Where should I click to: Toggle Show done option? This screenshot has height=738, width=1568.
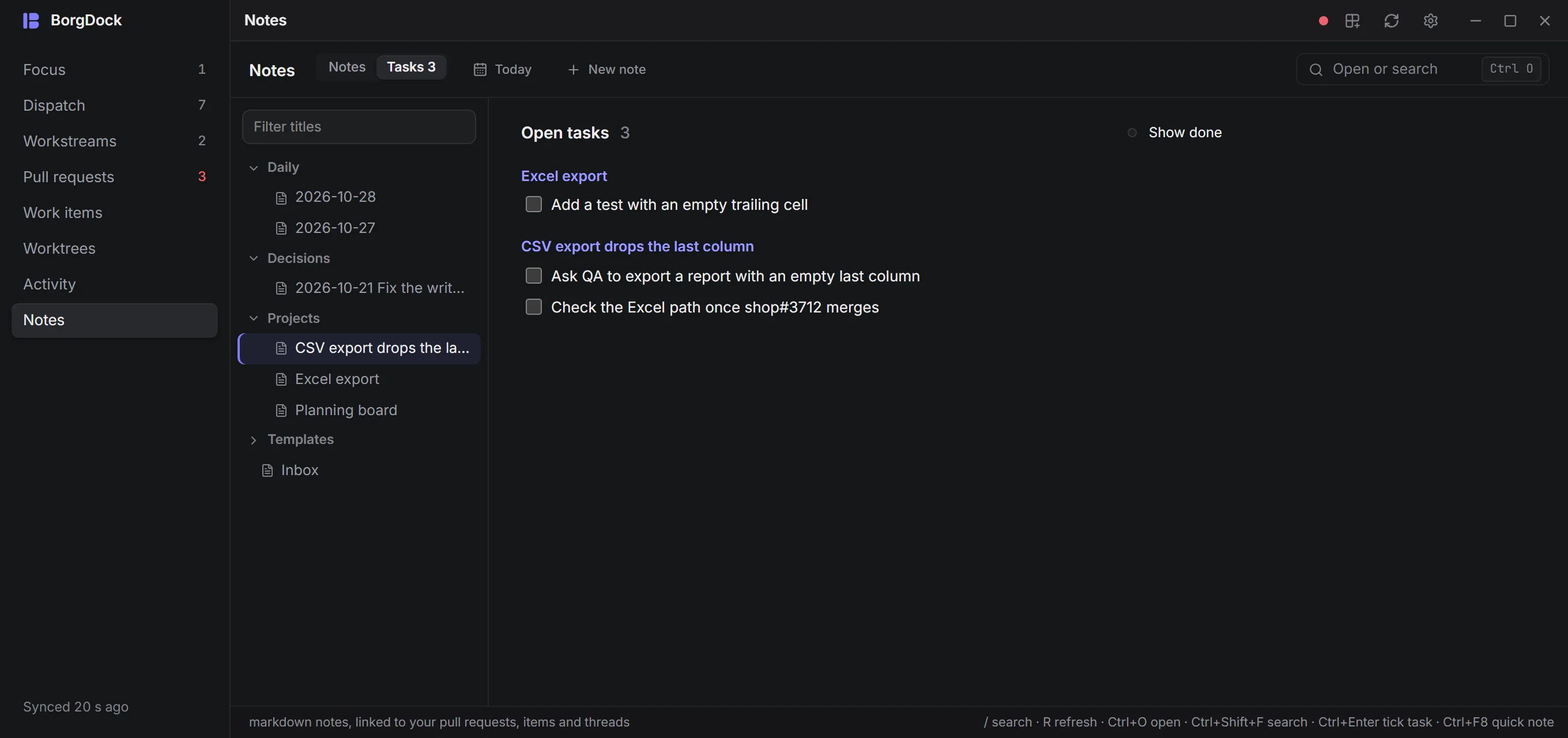1174,133
